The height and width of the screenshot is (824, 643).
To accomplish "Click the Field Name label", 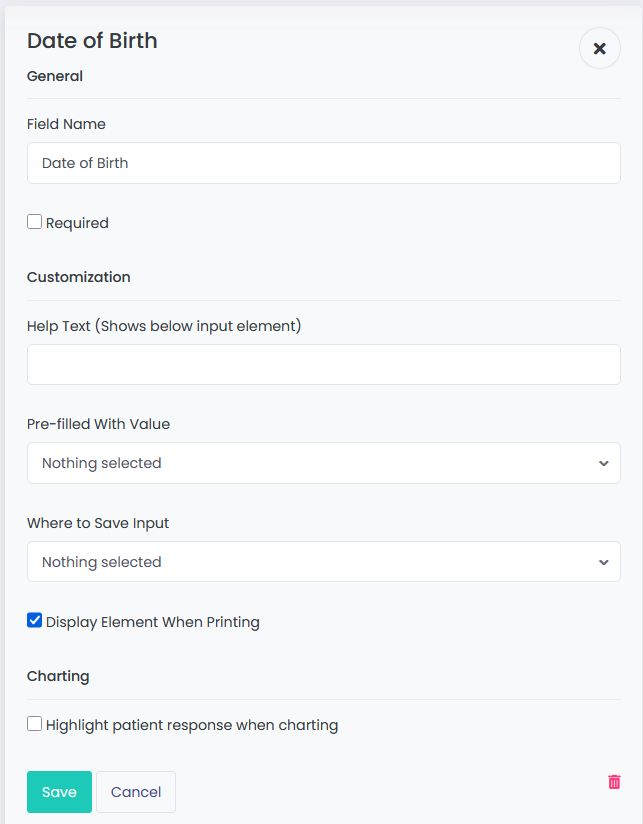I will tap(66, 124).
